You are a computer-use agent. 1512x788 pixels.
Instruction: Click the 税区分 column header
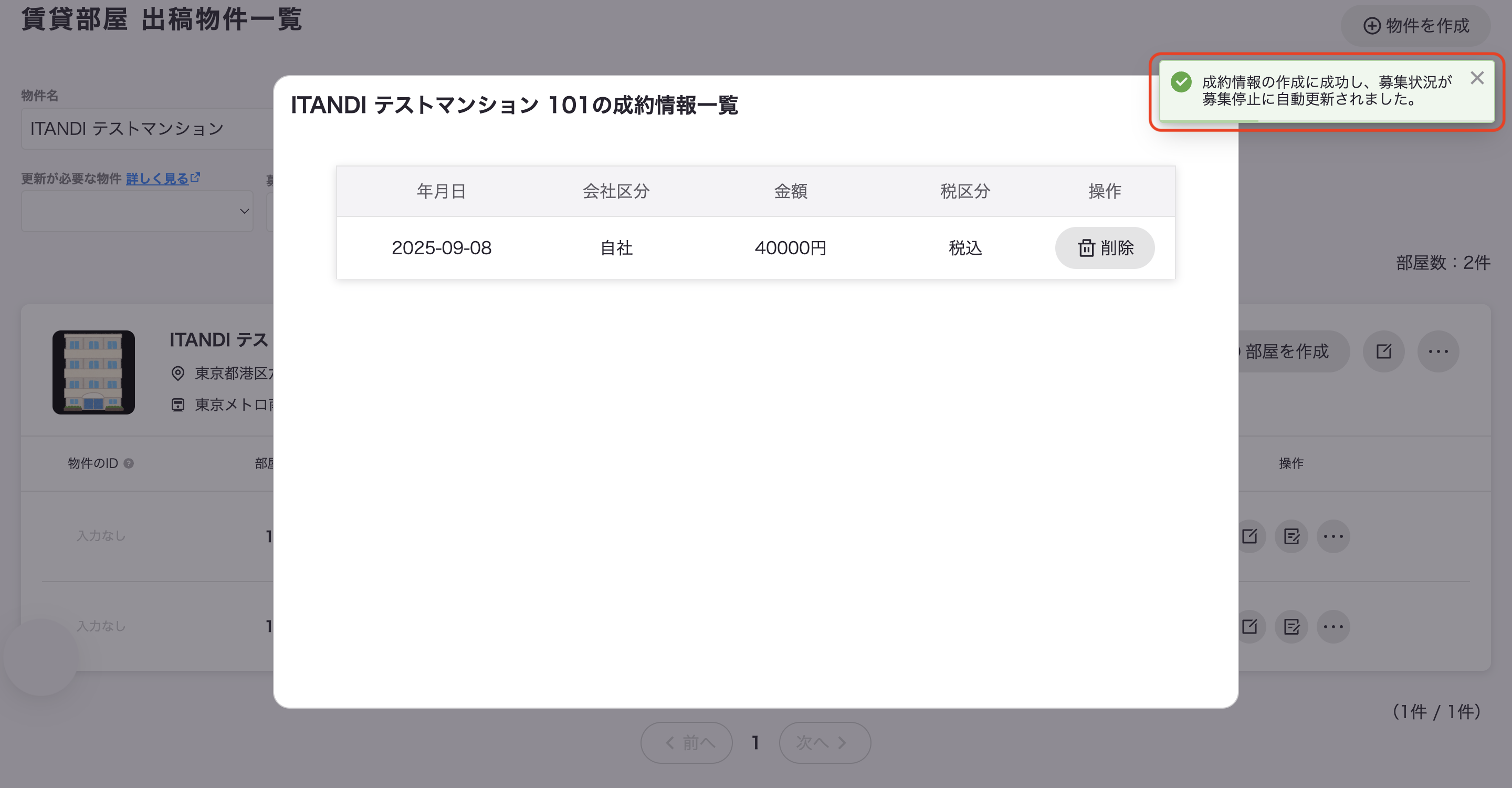(x=965, y=191)
